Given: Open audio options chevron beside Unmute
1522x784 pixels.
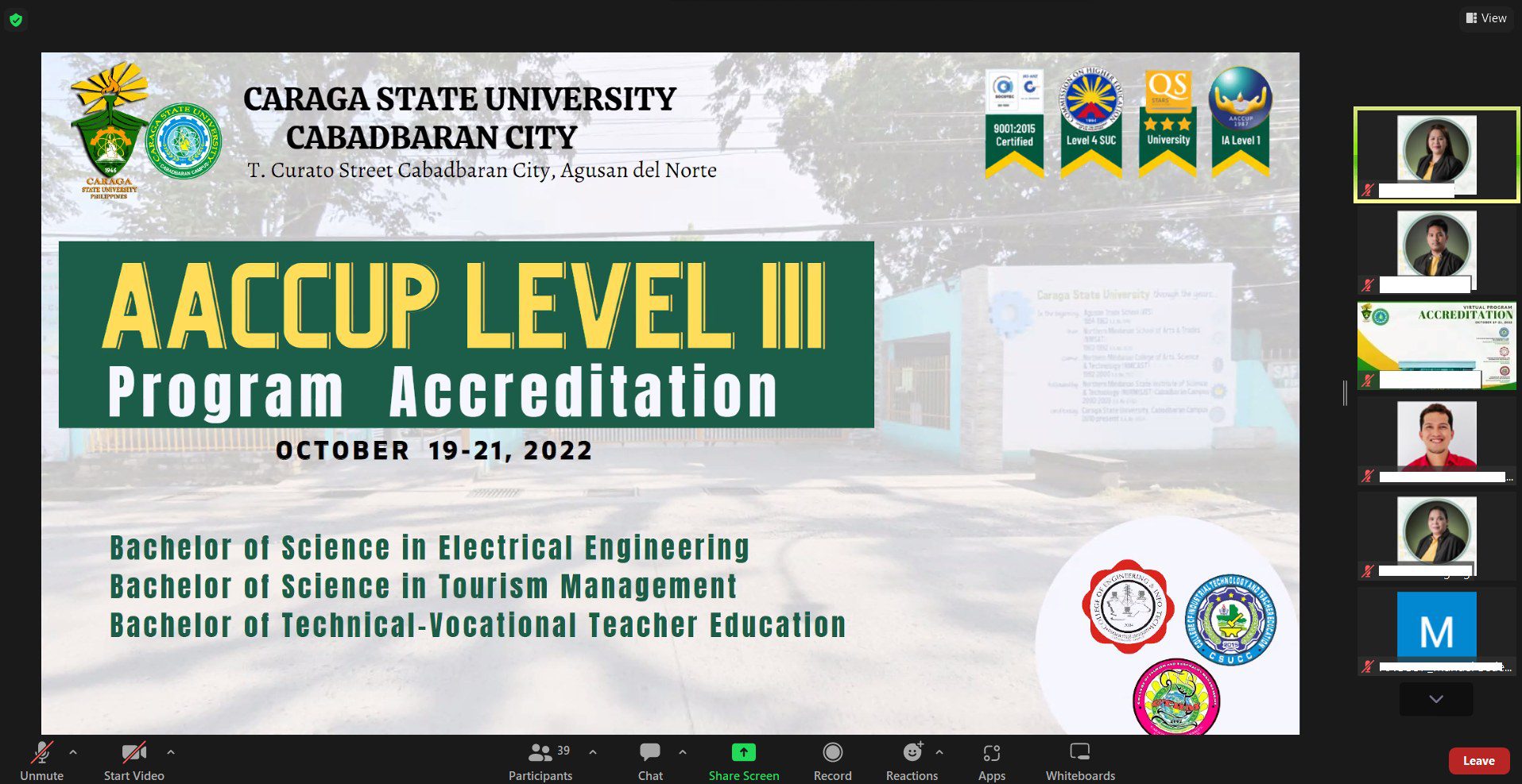Looking at the screenshot, I should pyautogui.click(x=72, y=753).
